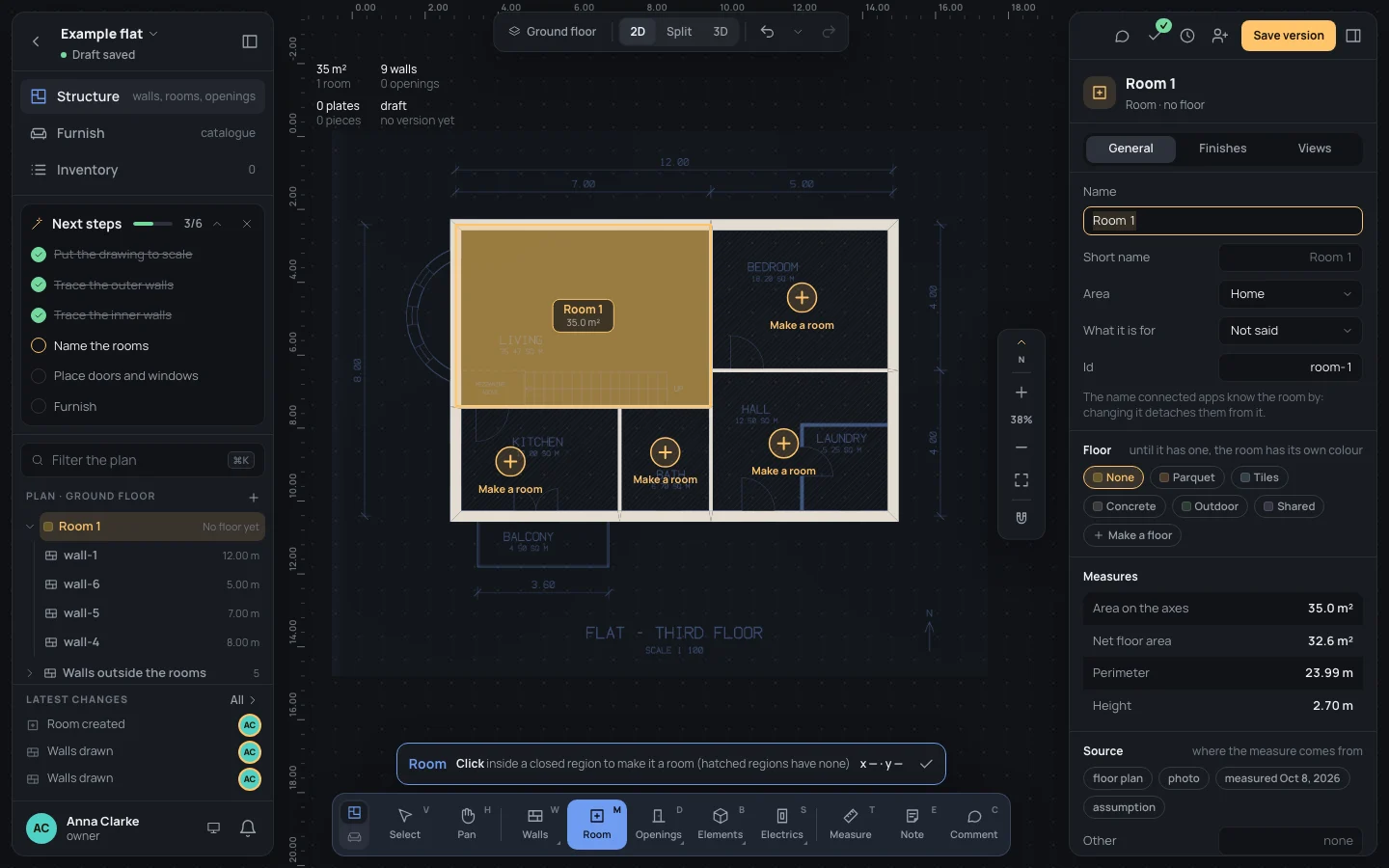Click the Room 1 name field
This screenshot has height=868, width=1389.
click(x=1222, y=221)
